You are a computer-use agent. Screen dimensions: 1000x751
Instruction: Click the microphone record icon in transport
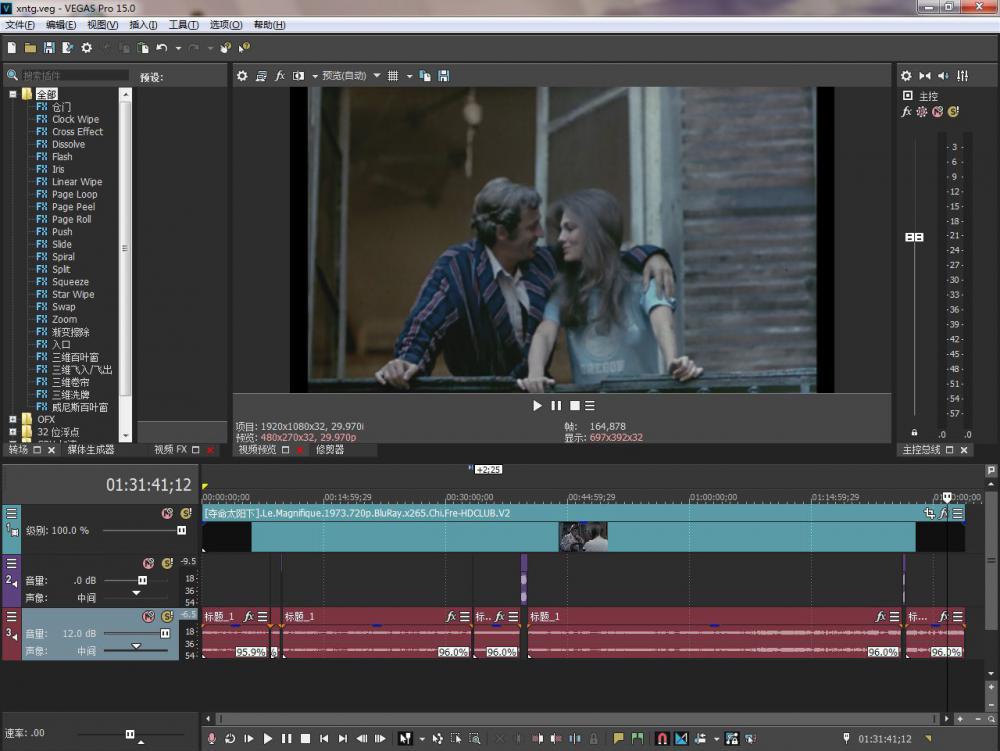212,738
